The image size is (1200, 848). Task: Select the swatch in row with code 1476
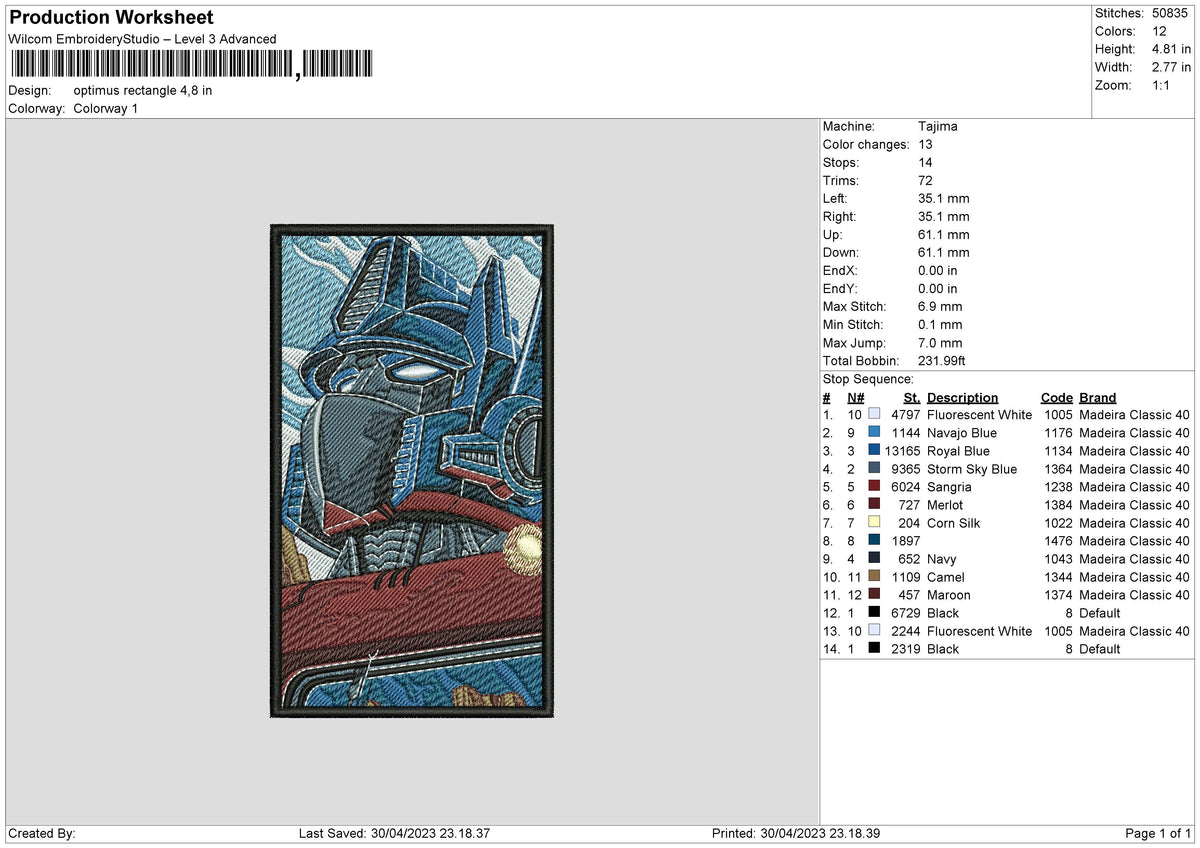(874, 541)
